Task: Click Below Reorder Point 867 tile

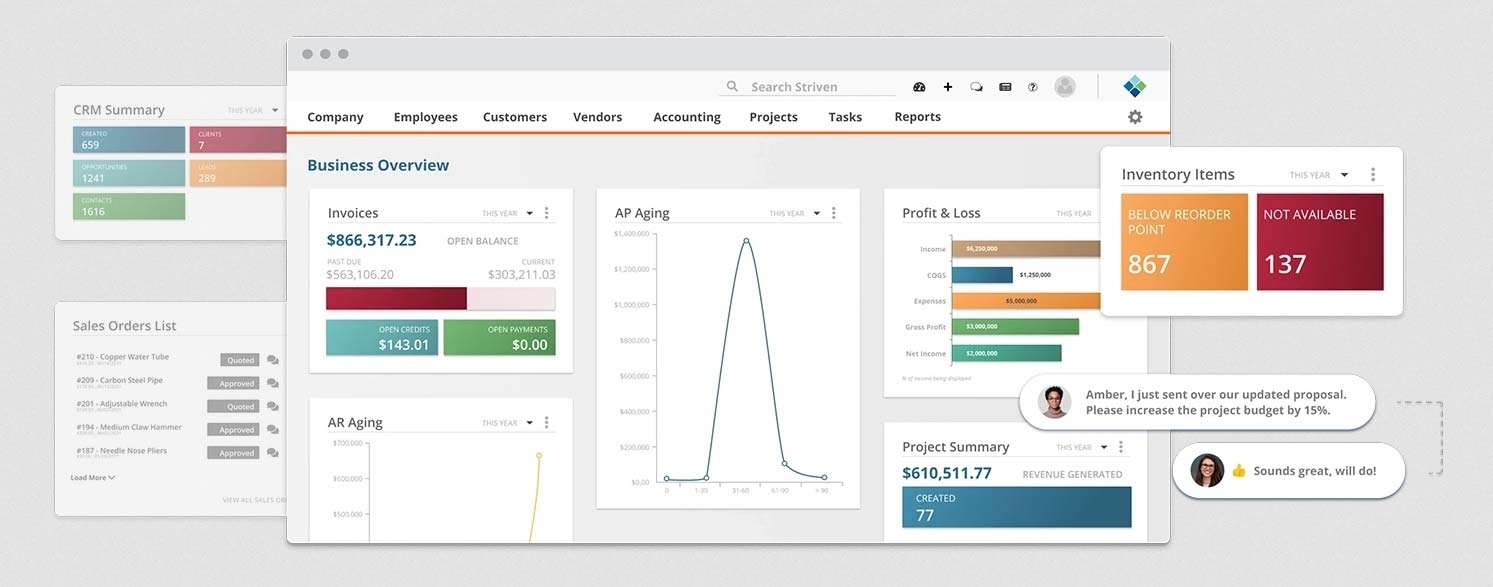Action: 1184,242
